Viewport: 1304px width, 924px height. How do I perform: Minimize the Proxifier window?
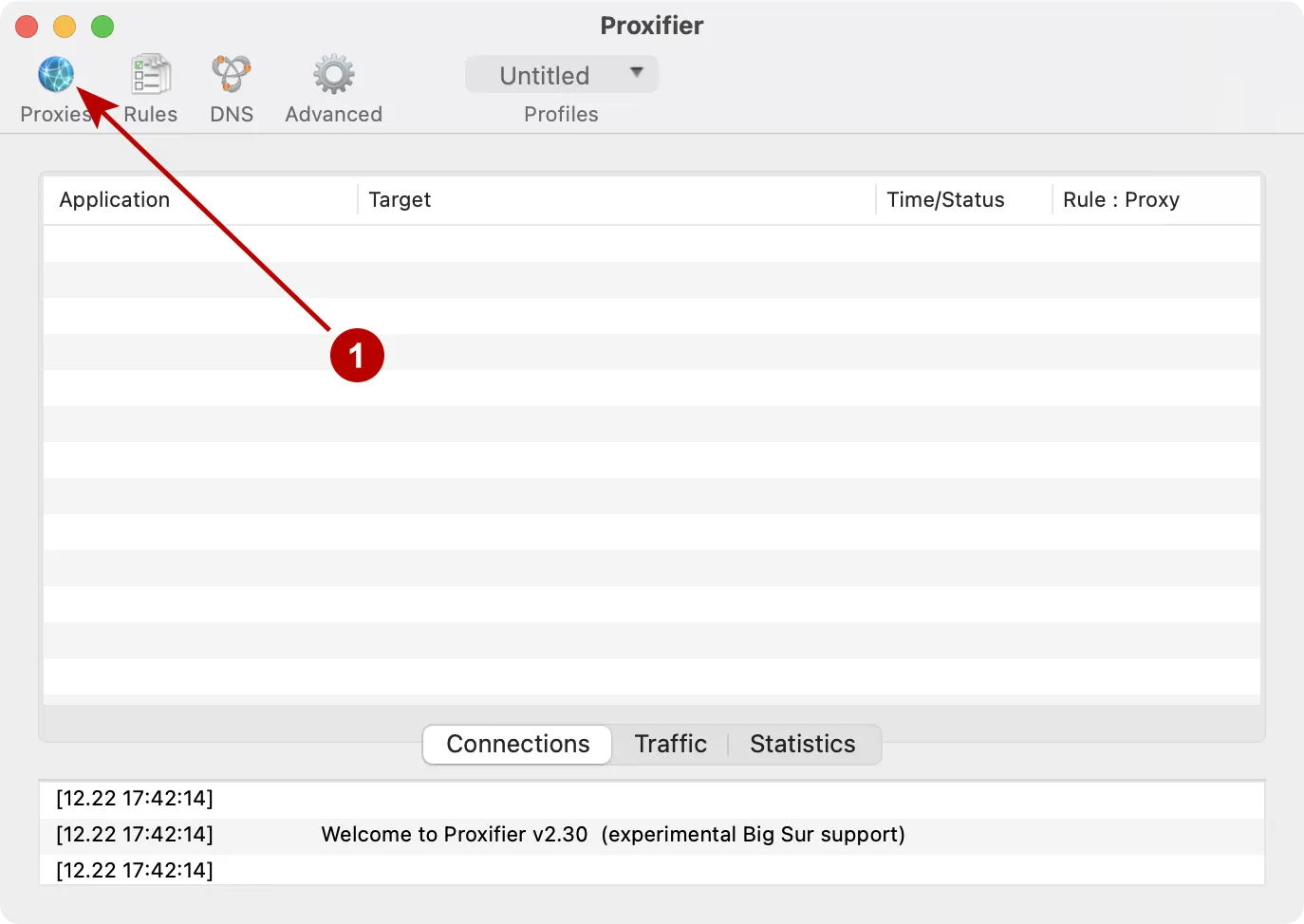pos(64,27)
